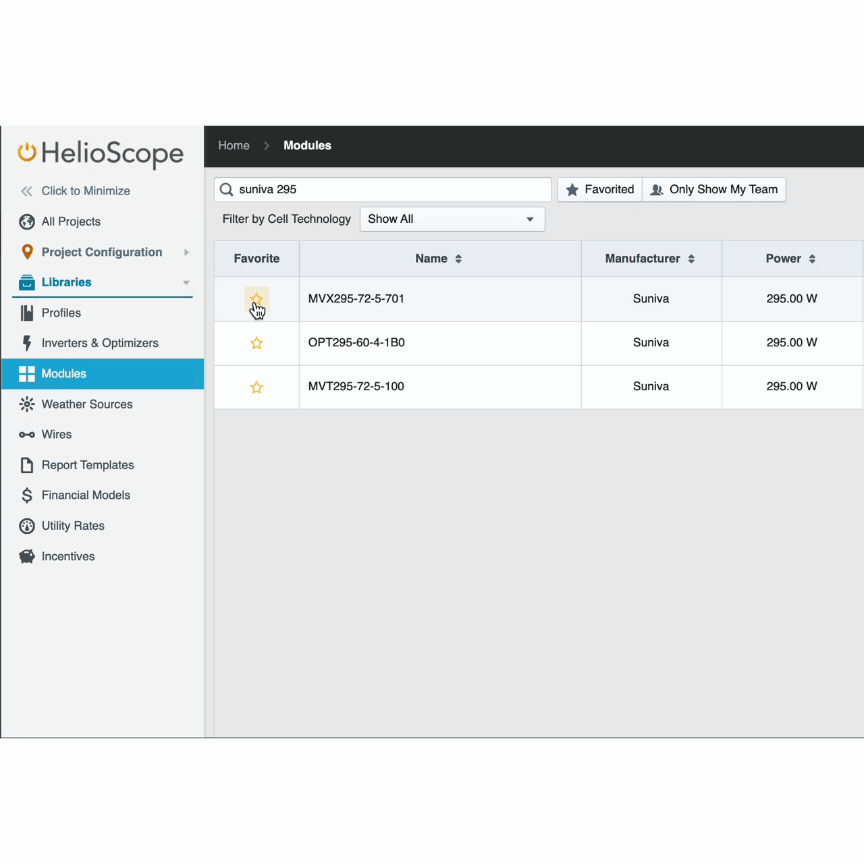Click the Modules grid icon
864x864 pixels.
pyautogui.click(x=26, y=374)
